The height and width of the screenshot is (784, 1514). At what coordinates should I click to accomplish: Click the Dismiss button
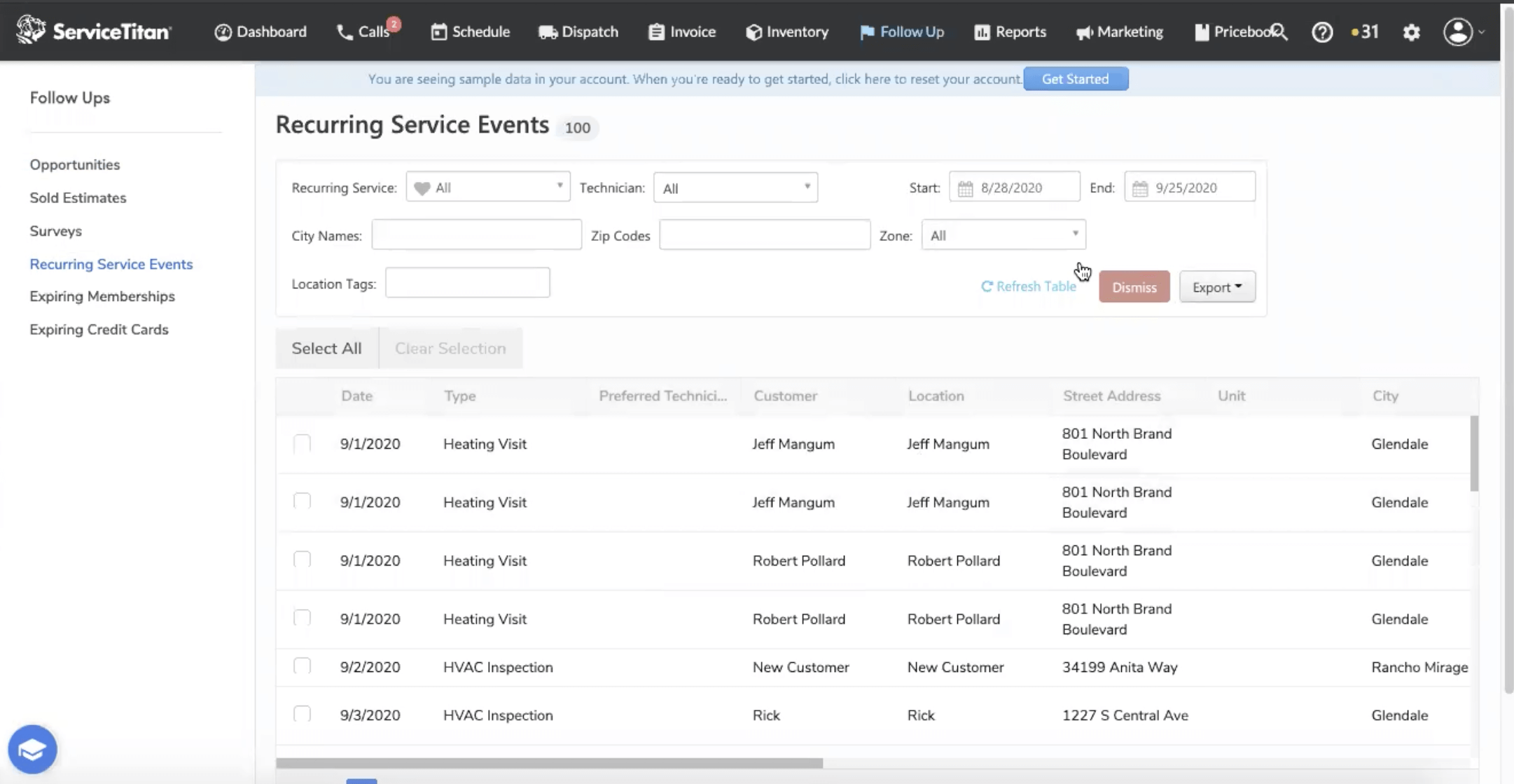1134,286
